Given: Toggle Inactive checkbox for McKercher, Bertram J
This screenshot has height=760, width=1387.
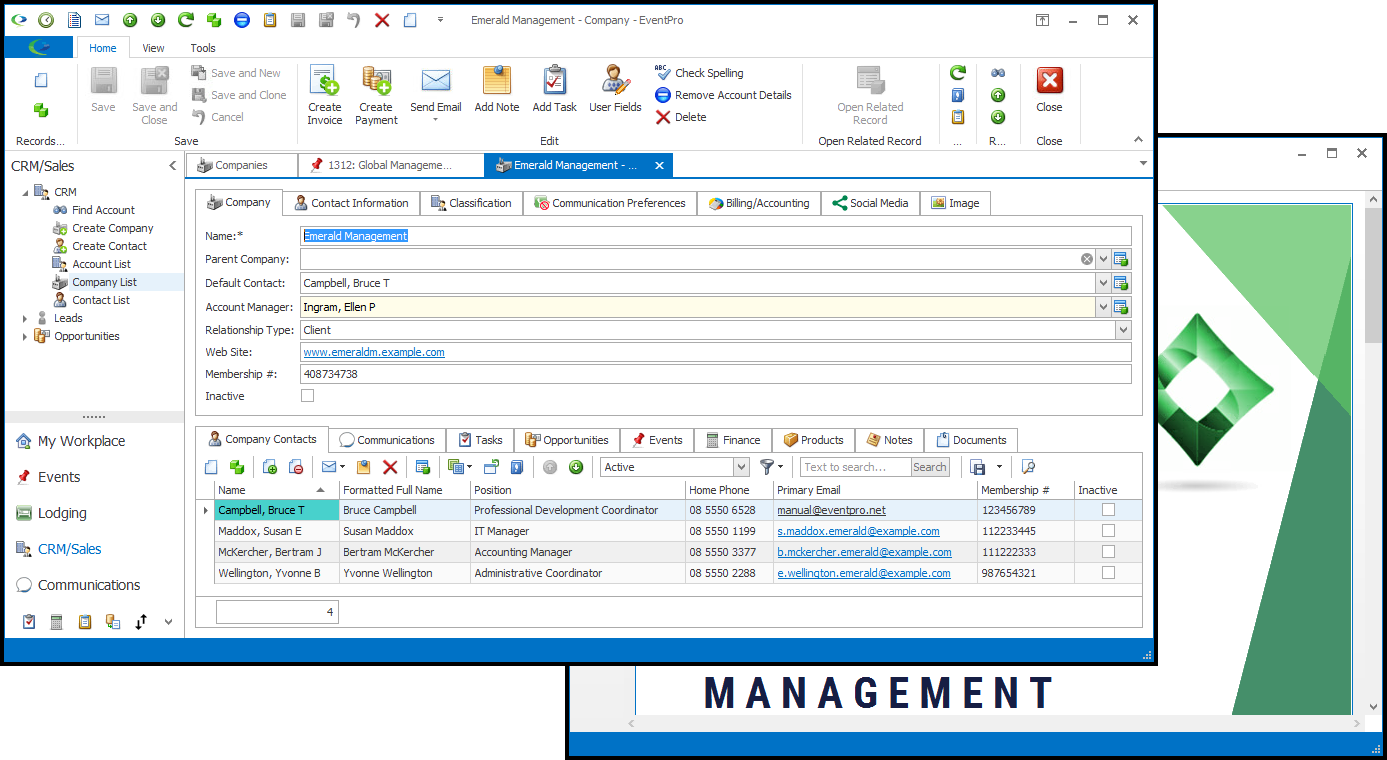Looking at the screenshot, I should click(x=1108, y=552).
